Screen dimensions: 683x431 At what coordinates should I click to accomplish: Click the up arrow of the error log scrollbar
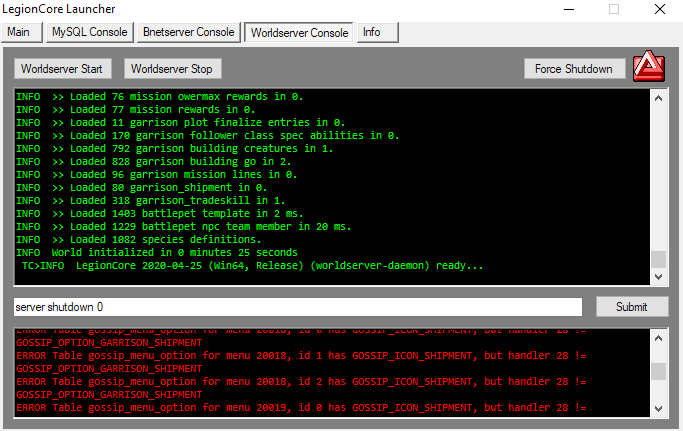(x=659, y=338)
